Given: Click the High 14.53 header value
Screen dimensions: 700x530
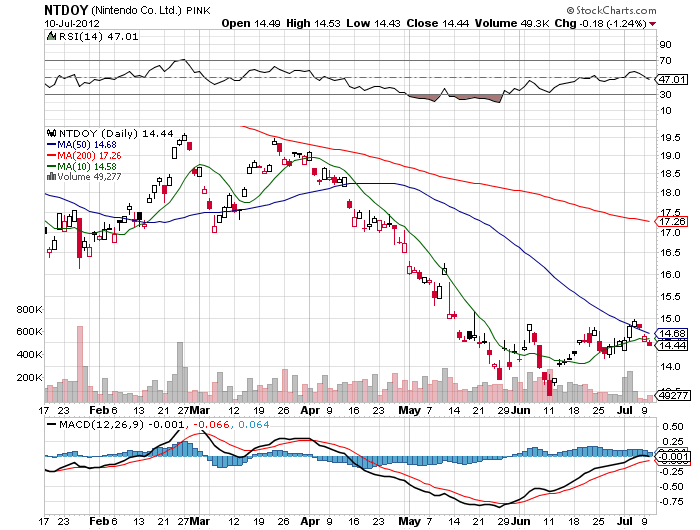Looking at the screenshot, I should 313,23.
